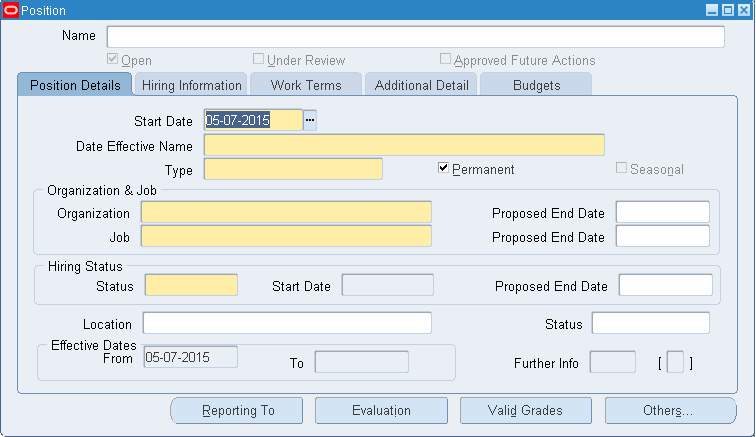Click the Oracle icon in title bar
756x437 pixels.
pyautogui.click(x=11, y=10)
